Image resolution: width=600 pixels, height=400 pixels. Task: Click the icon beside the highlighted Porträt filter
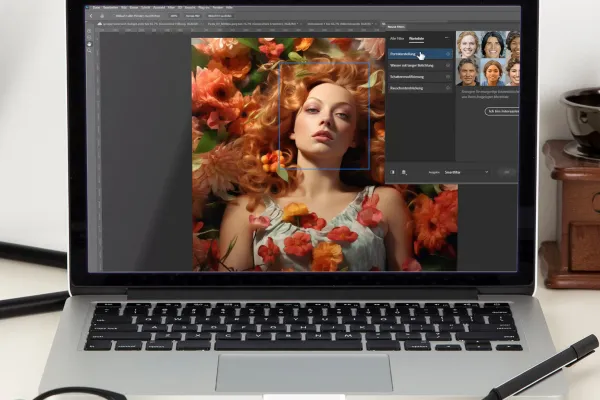448,54
